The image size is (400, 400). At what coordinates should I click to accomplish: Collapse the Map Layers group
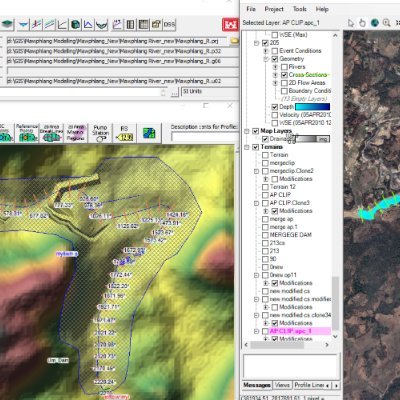coord(247,131)
